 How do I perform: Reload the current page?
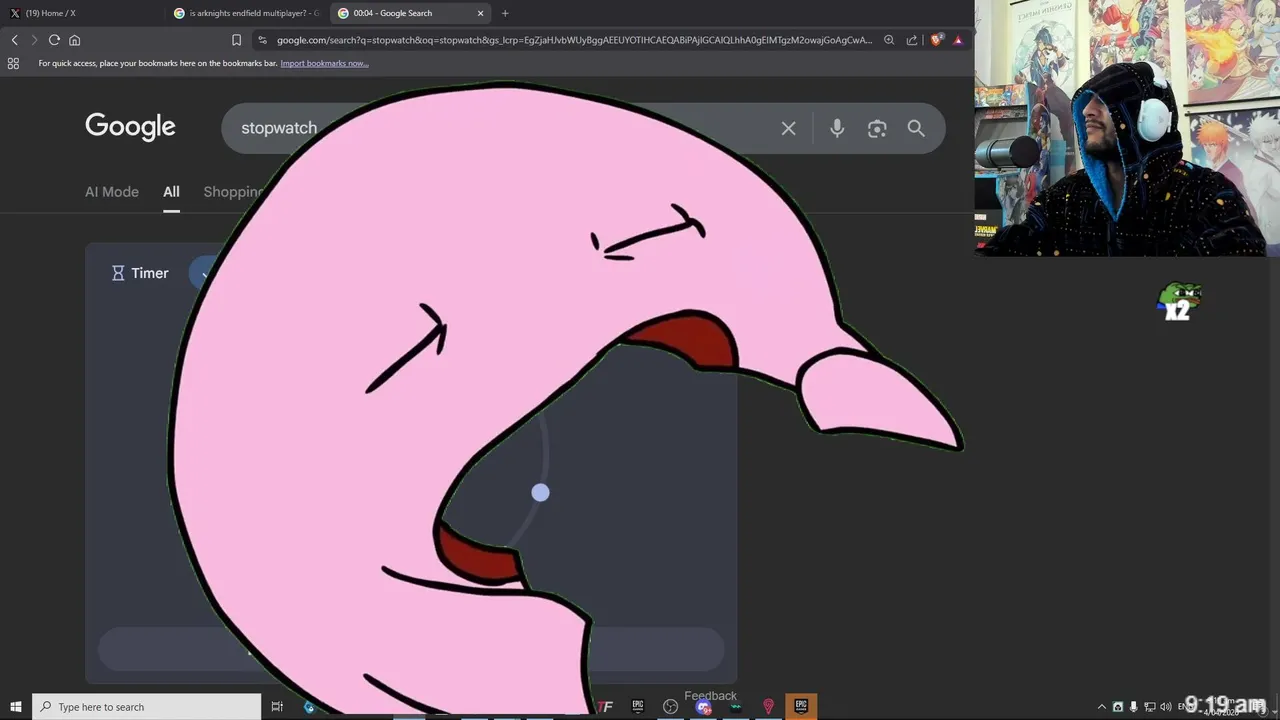point(54,40)
